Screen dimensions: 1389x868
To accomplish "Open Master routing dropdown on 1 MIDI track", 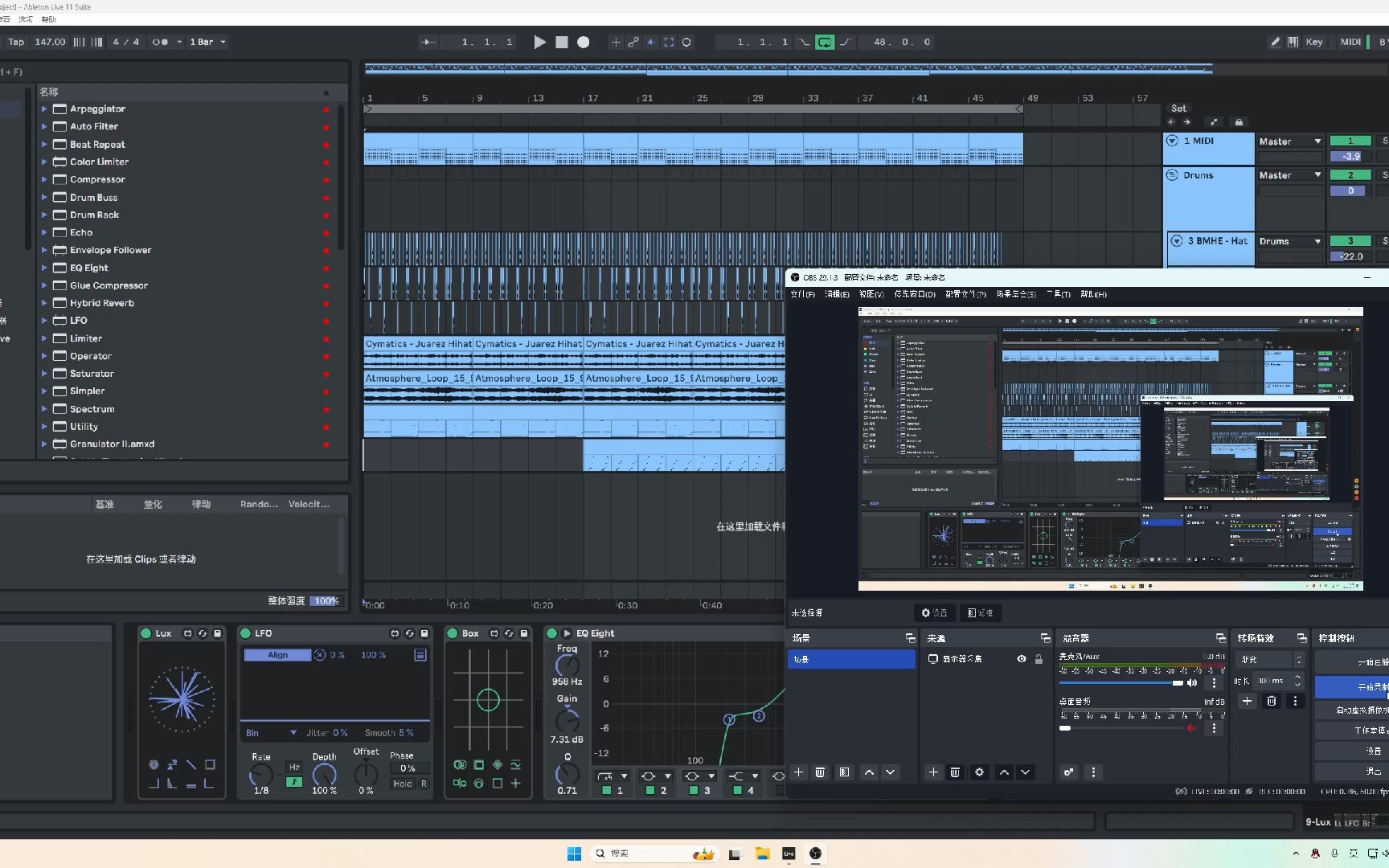I will [1289, 141].
